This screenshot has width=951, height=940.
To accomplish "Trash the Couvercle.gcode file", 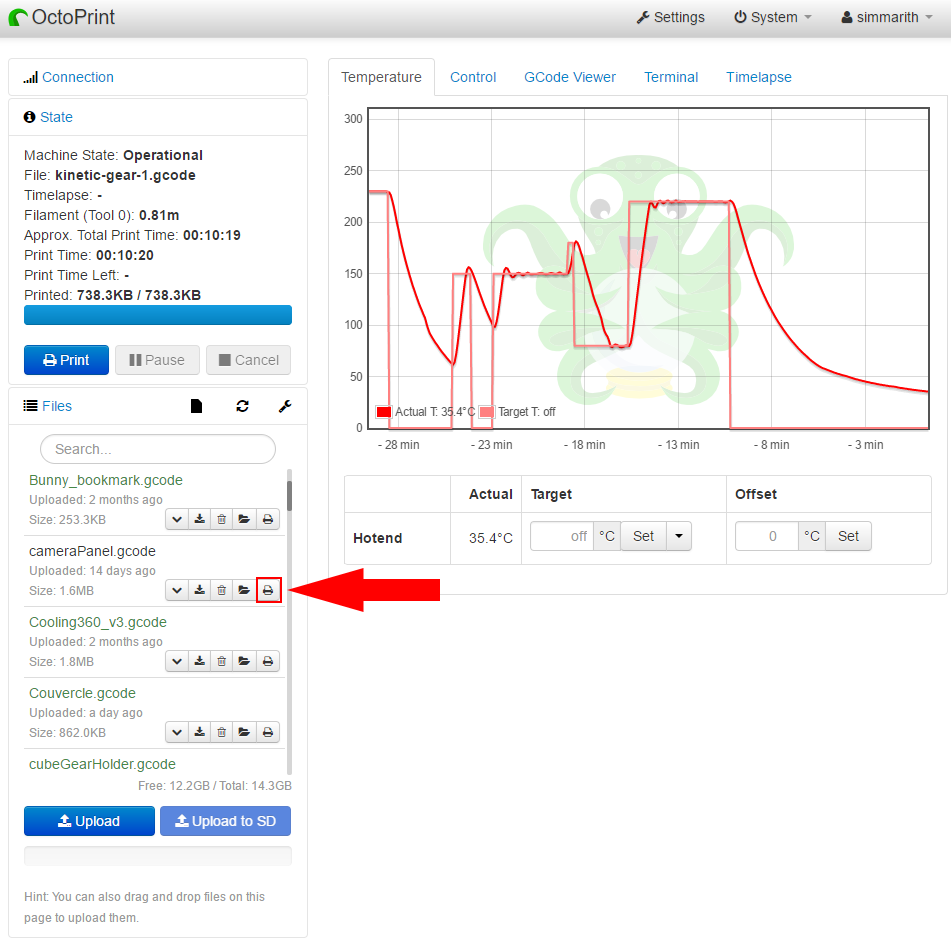I will click(x=222, y=733).
